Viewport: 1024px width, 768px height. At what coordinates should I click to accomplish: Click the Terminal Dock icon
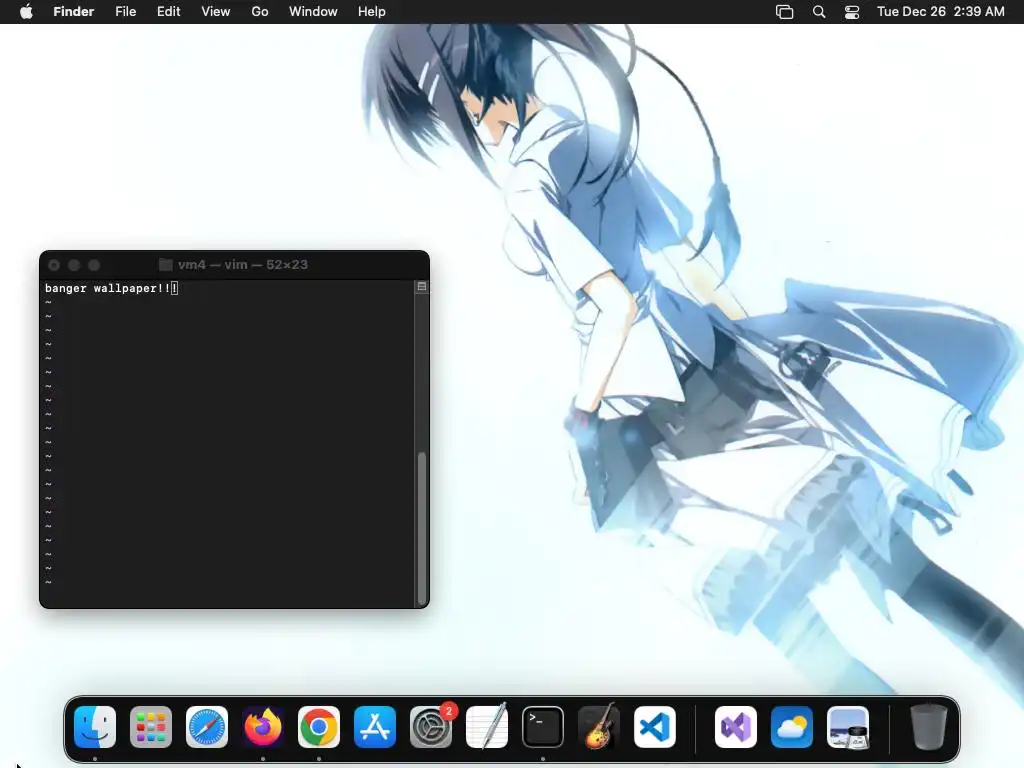point(543,727)
